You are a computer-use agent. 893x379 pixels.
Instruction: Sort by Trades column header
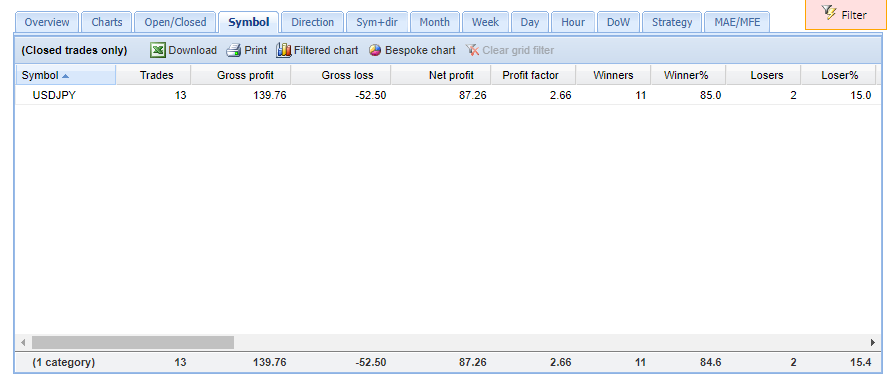154,75
